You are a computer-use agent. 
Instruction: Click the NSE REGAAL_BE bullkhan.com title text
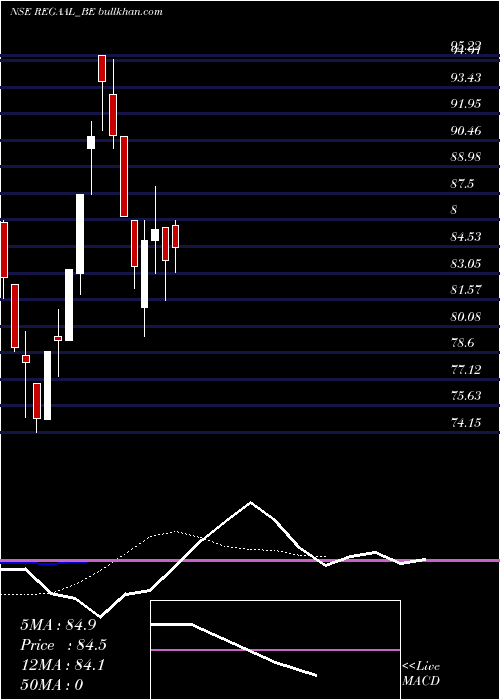click(x=86, y=12)
